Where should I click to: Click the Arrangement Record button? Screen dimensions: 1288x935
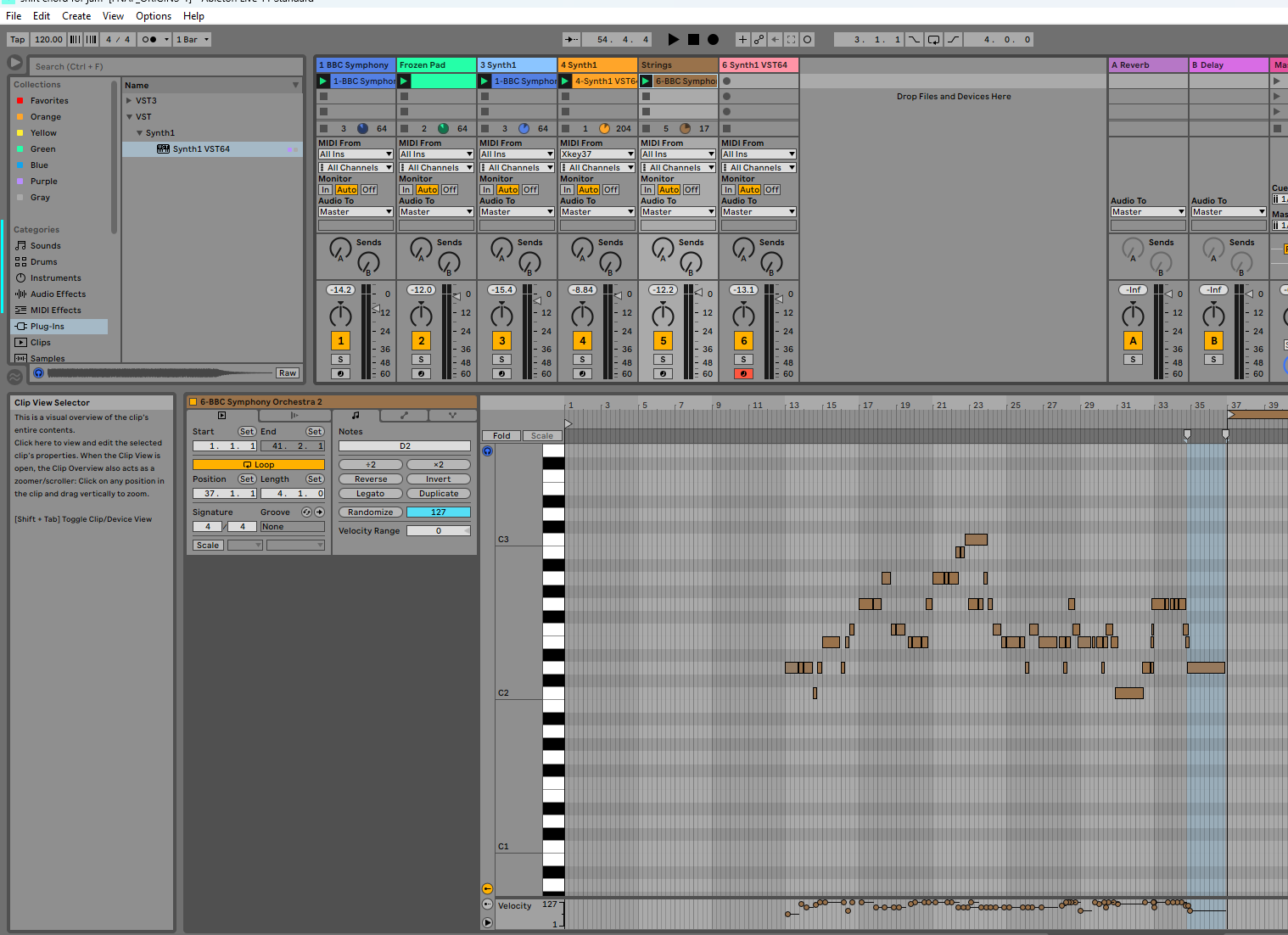click(713, 39)
